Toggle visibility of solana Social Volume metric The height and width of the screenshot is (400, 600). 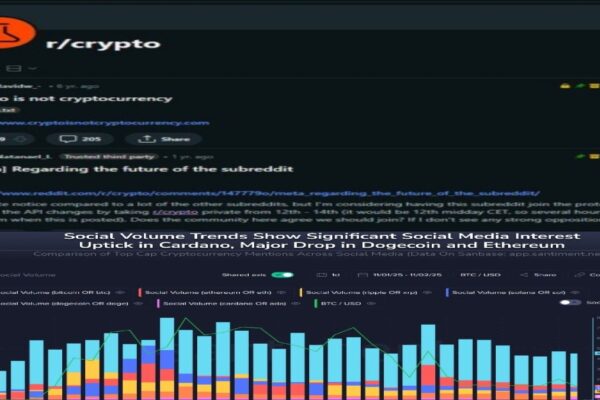pyautogui.click(x=575, y=292)
